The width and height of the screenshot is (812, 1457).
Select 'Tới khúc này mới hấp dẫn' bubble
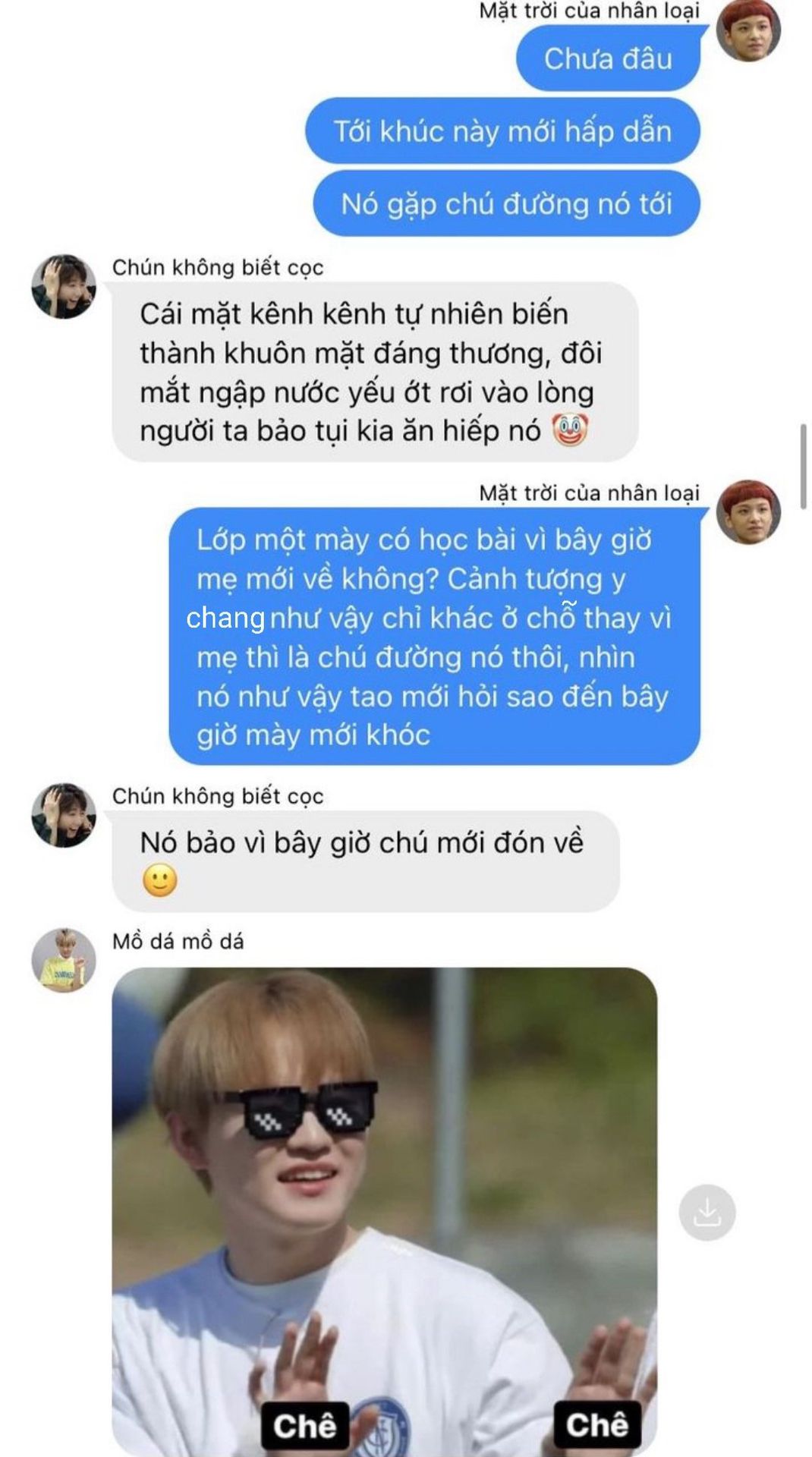point(502,131)
